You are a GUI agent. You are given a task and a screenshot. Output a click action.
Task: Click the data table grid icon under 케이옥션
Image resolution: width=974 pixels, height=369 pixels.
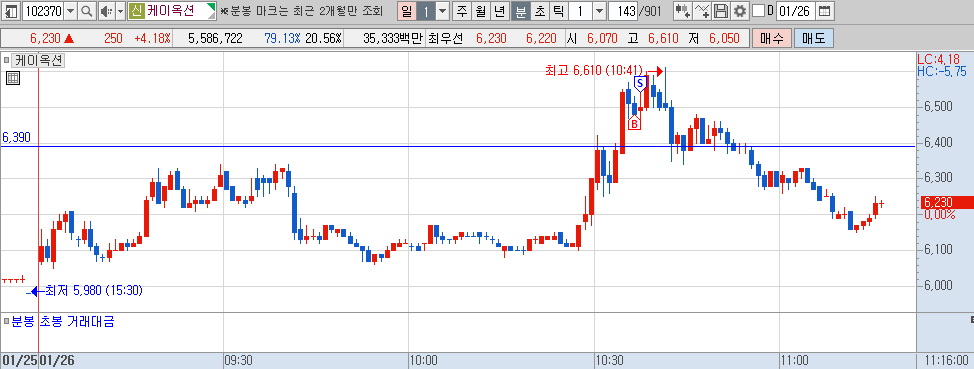[x=12, y=78]
